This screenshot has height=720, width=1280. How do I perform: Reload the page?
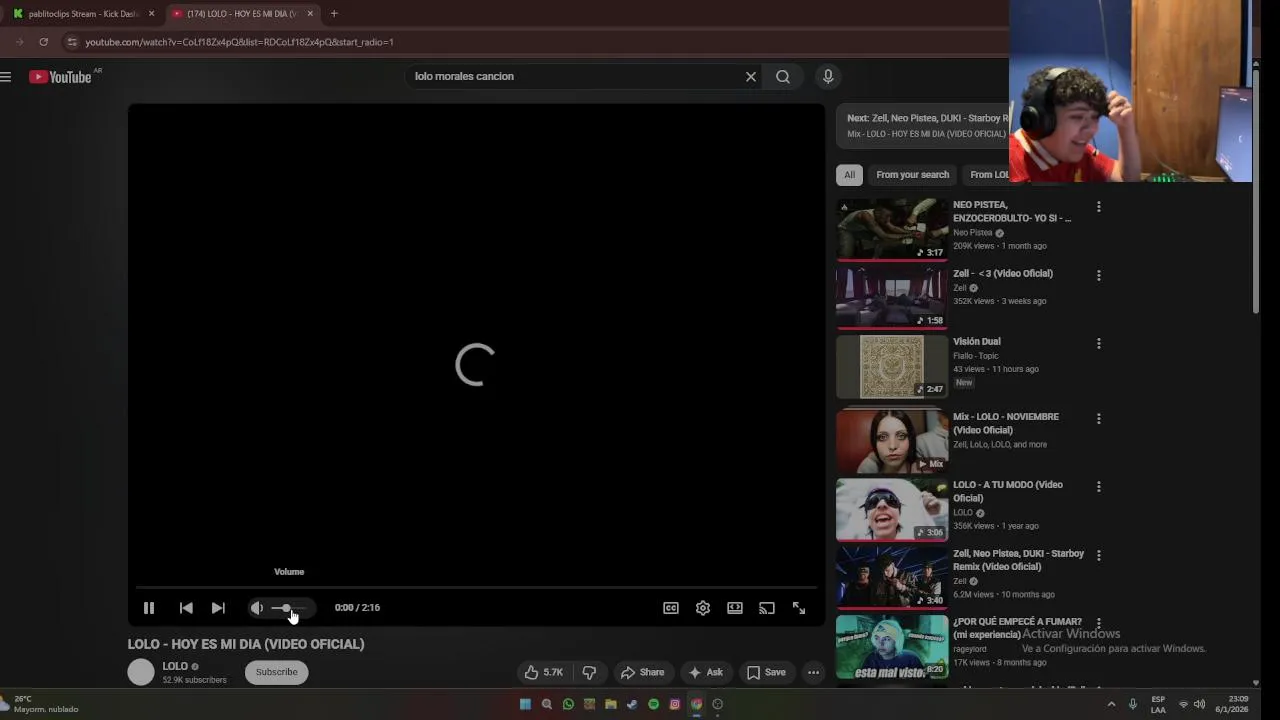(43, 42)
